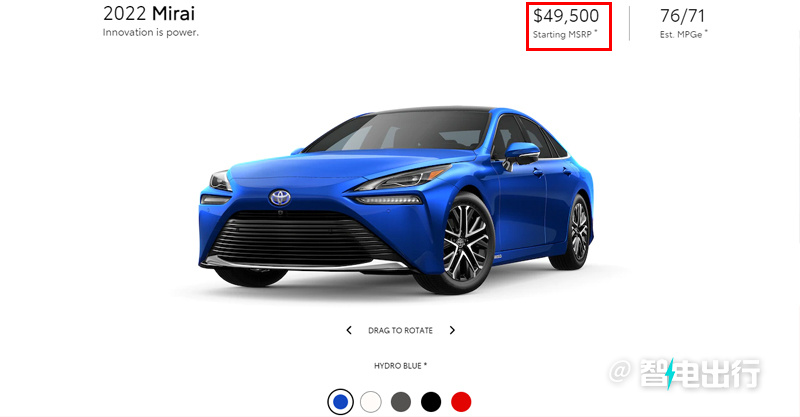Click the Drag to Rotate label
Screen dimensions: 800x417
tap(401, 331)
